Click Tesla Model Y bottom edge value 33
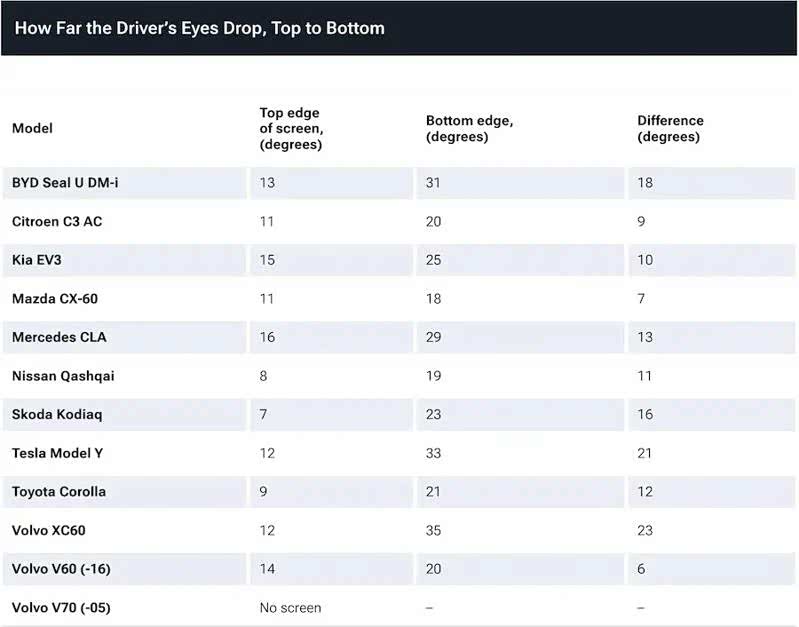 click(x=433, y=453)
